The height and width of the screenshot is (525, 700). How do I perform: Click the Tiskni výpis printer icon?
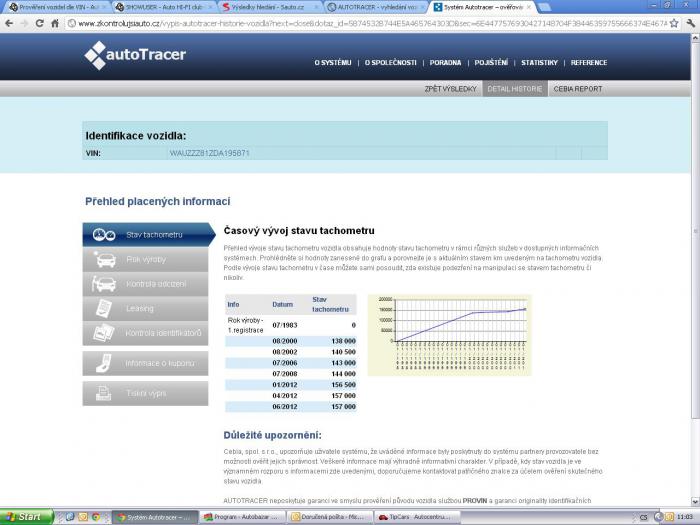105,393
